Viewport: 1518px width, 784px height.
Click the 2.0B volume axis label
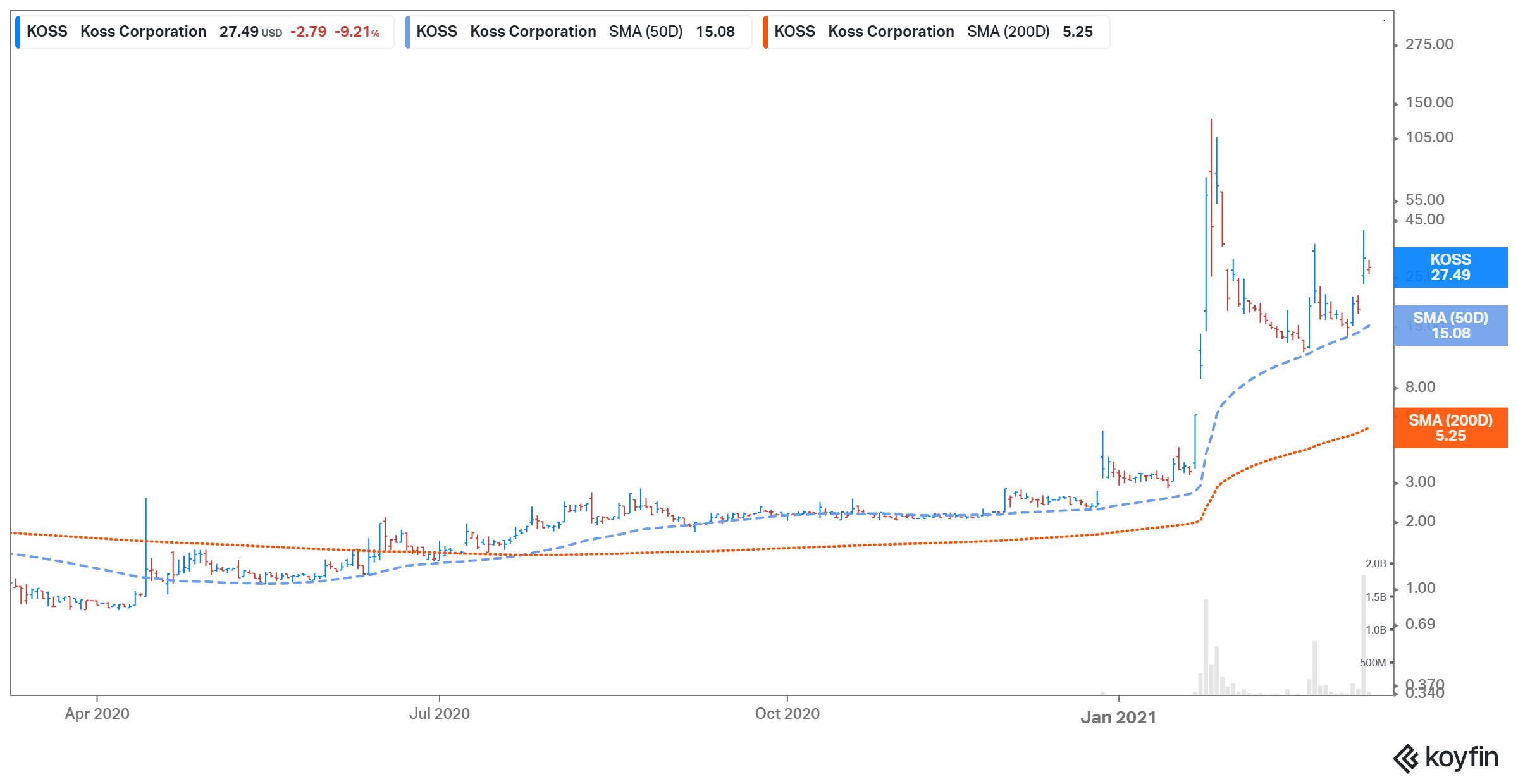click(1376, 563)
